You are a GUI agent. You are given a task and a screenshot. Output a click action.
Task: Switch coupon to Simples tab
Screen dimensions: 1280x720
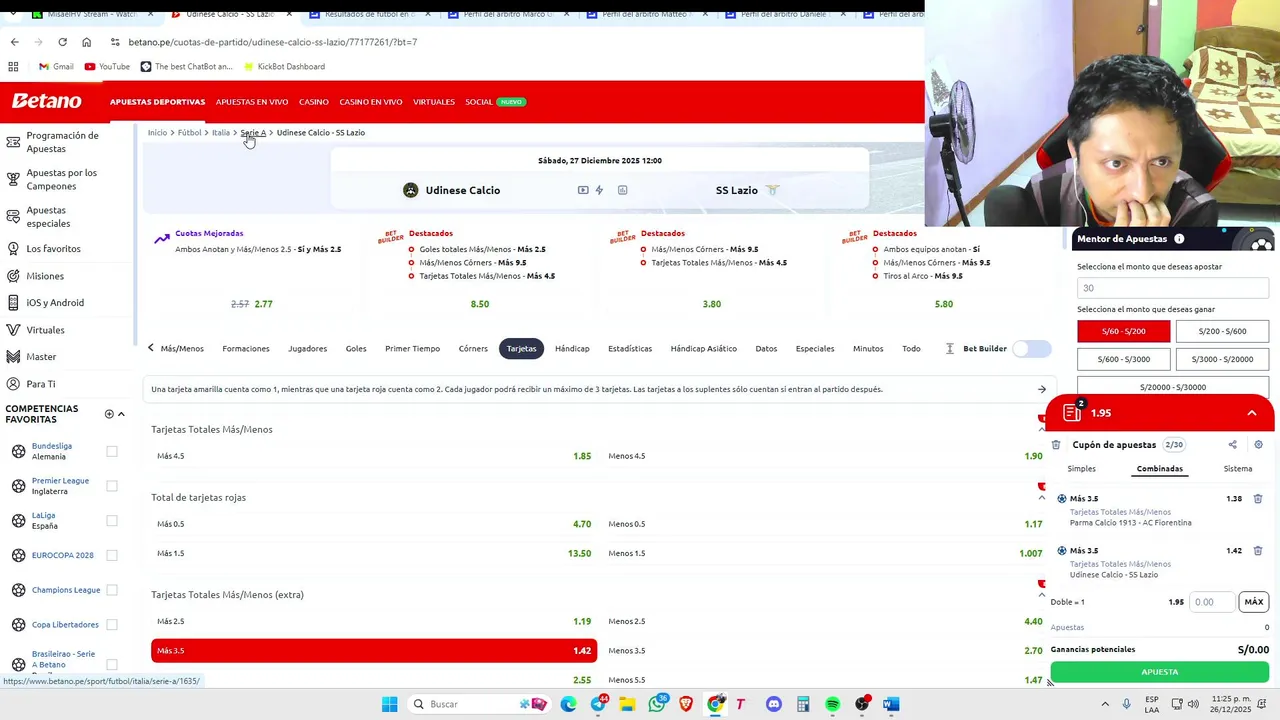tap(1081, 469)
